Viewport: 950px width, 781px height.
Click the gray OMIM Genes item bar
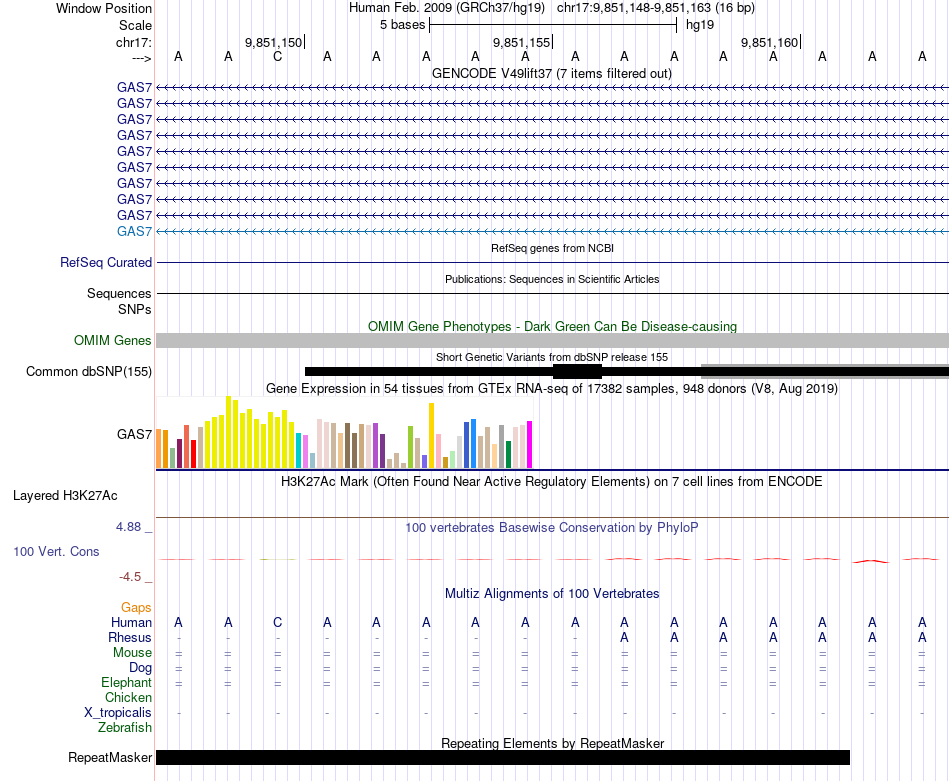coord(552,341)
